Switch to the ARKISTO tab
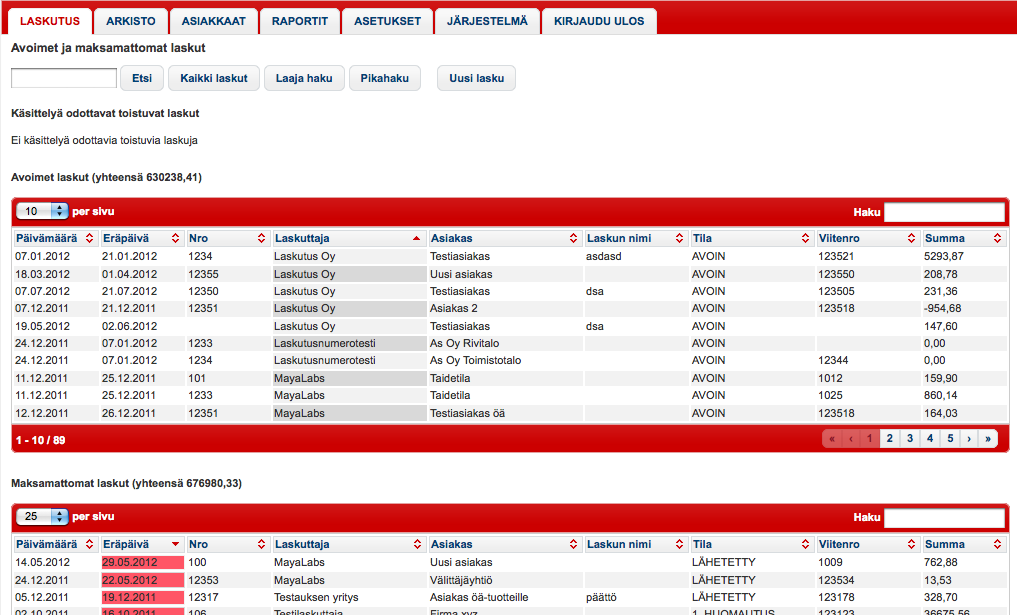This screenshot has height=615, width=1017. (x=131, y=20)
